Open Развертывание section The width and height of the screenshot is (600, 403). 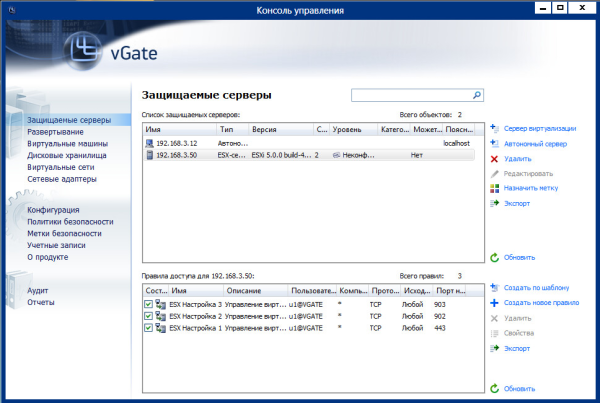point(55,132)
